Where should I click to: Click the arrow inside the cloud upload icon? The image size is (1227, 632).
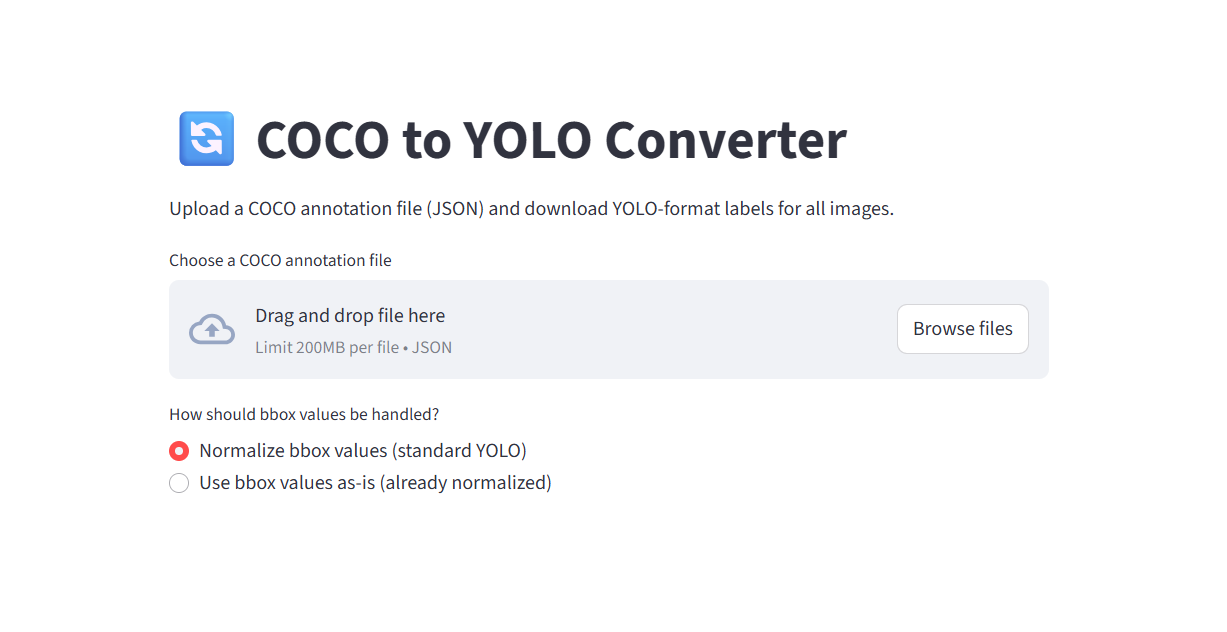click(x=211, y=330)
